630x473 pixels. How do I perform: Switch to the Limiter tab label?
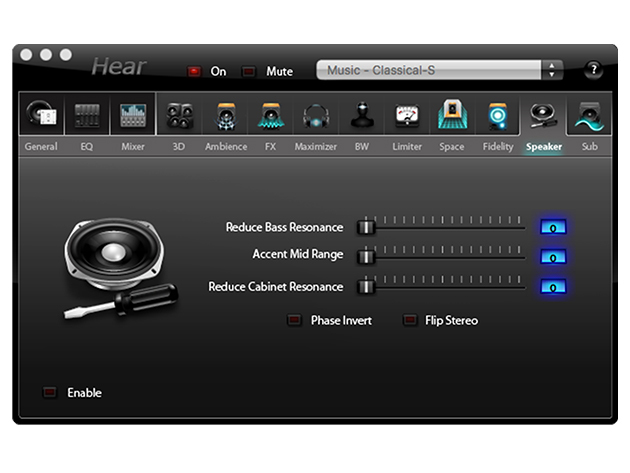pos(407,147)
